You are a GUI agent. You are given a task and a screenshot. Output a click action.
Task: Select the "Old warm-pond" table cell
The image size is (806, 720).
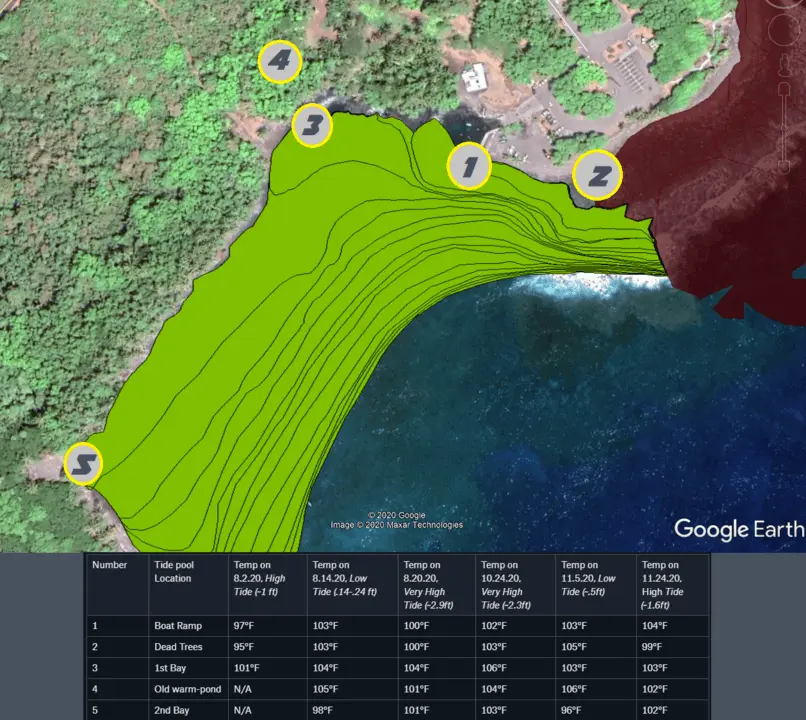[x=188, y=689]
